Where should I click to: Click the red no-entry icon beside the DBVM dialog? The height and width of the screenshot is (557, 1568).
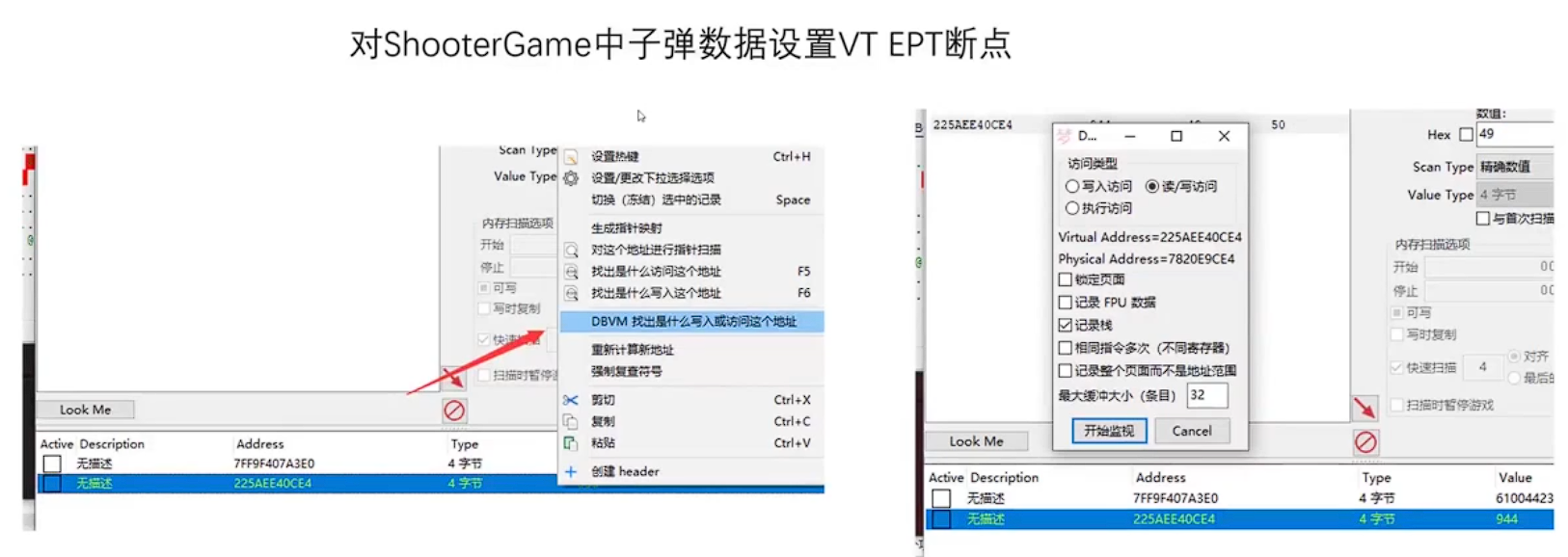[1365, 442]
